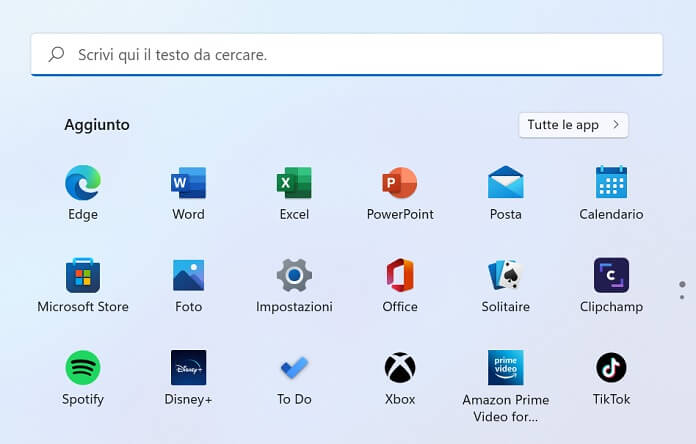Start PowerPoint from the pinned grid

(400, 182)
